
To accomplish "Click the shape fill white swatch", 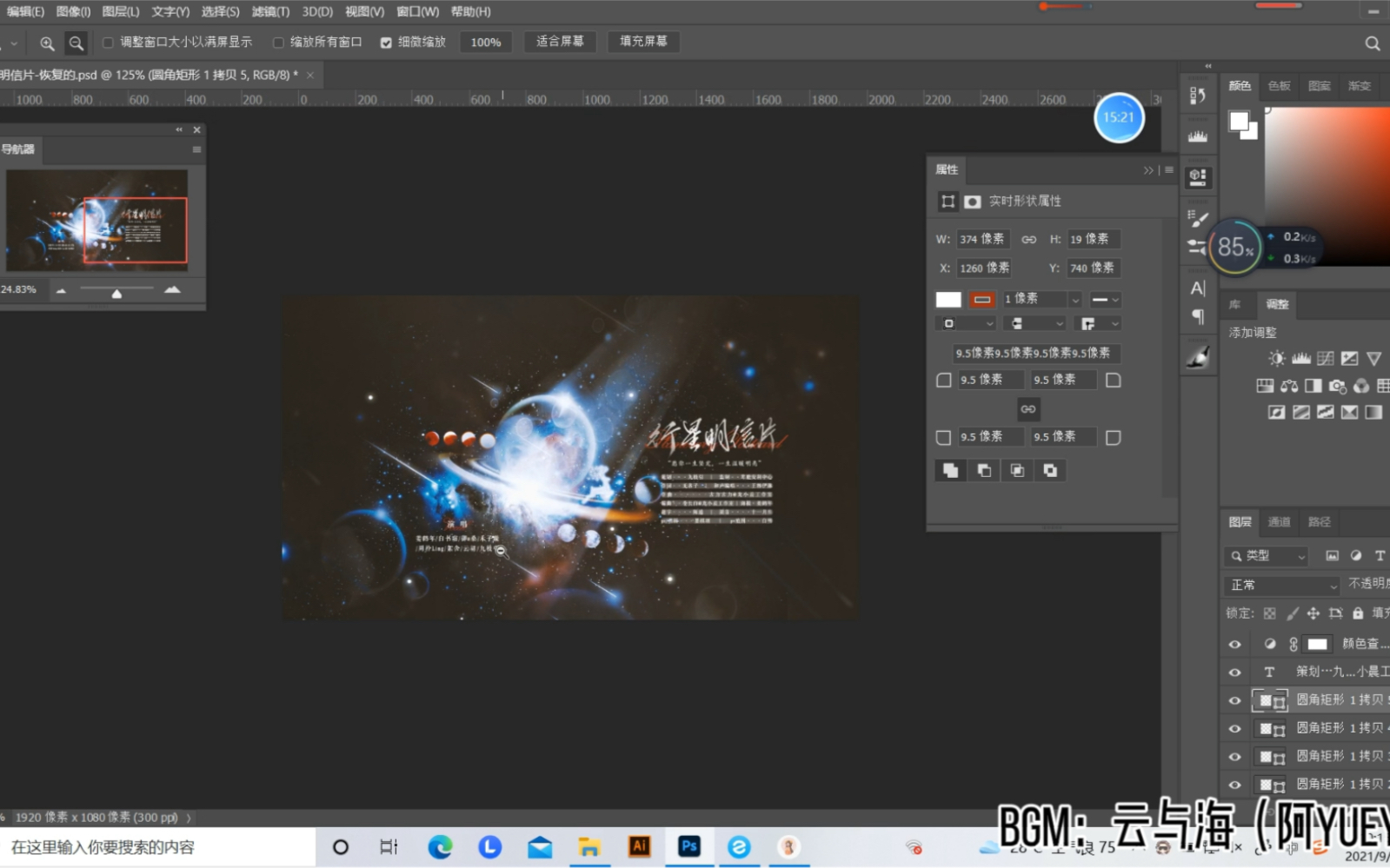I will click(x=948, y=300).
